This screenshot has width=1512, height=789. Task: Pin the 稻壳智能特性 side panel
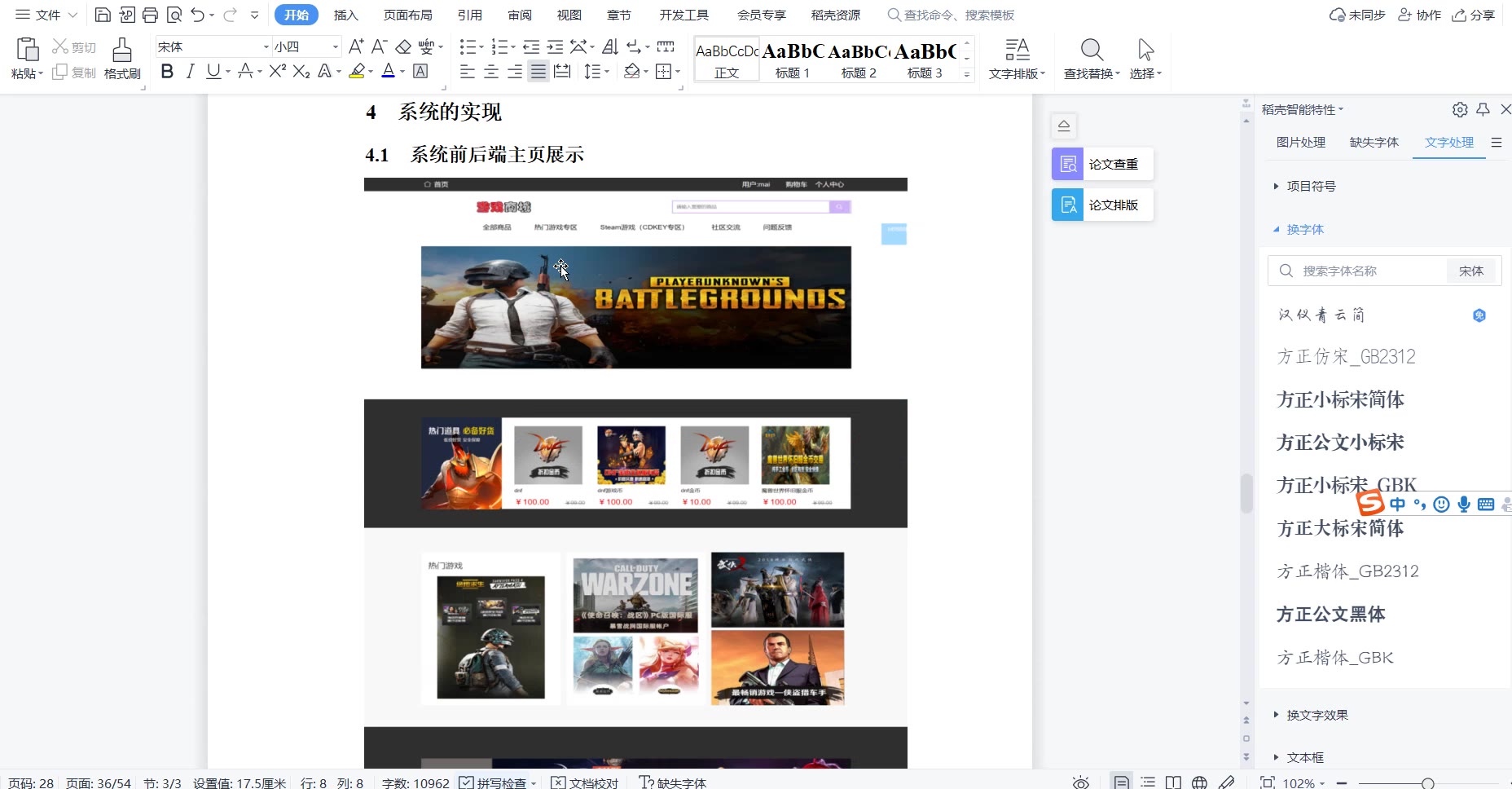click(1483, 109)
